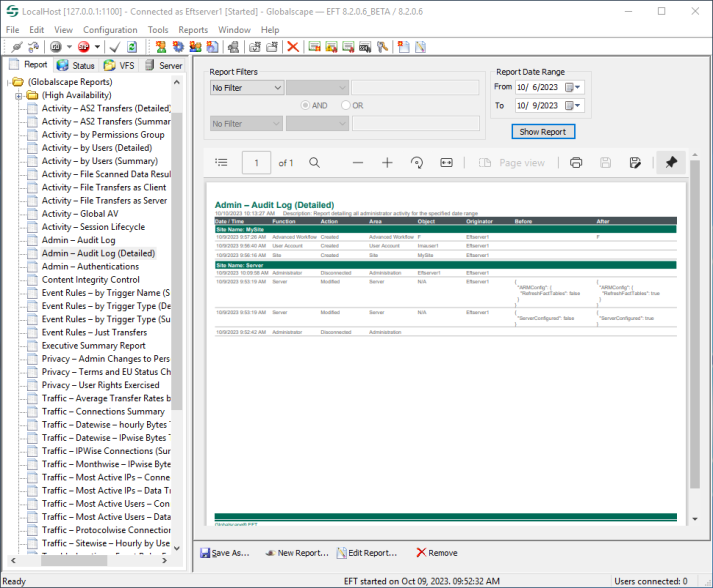The image size is (713, 588).
Task: Click the Save As button
Action: coord(224,552)
